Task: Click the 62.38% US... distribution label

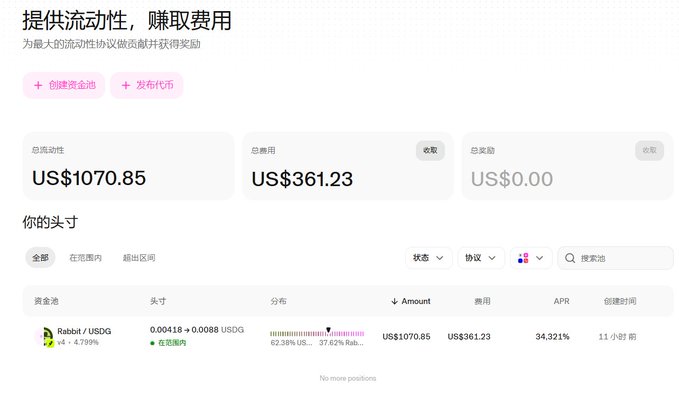Action: pyautogui.click(x=291, y=343)
